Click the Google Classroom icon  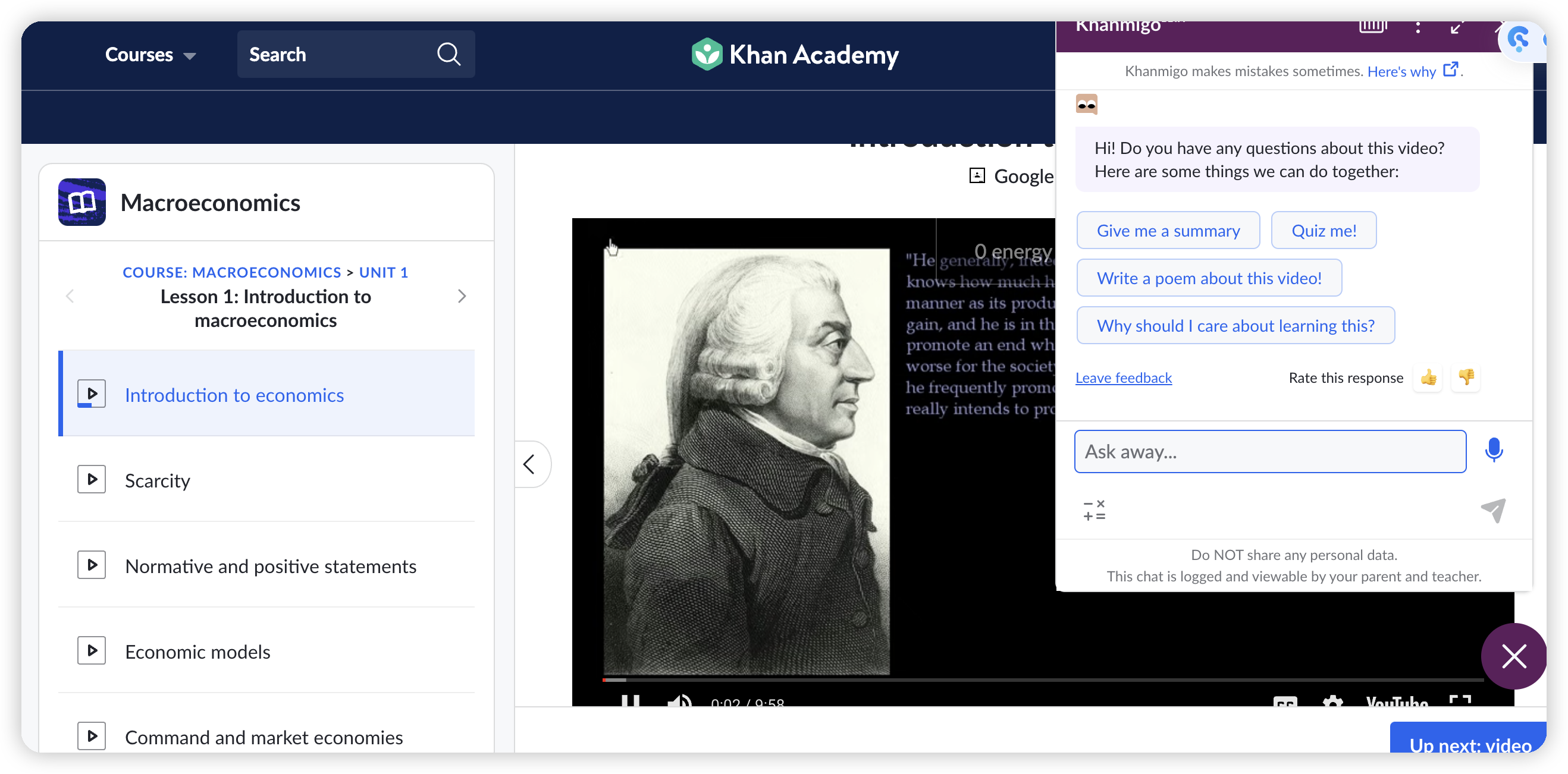point(977,176)
